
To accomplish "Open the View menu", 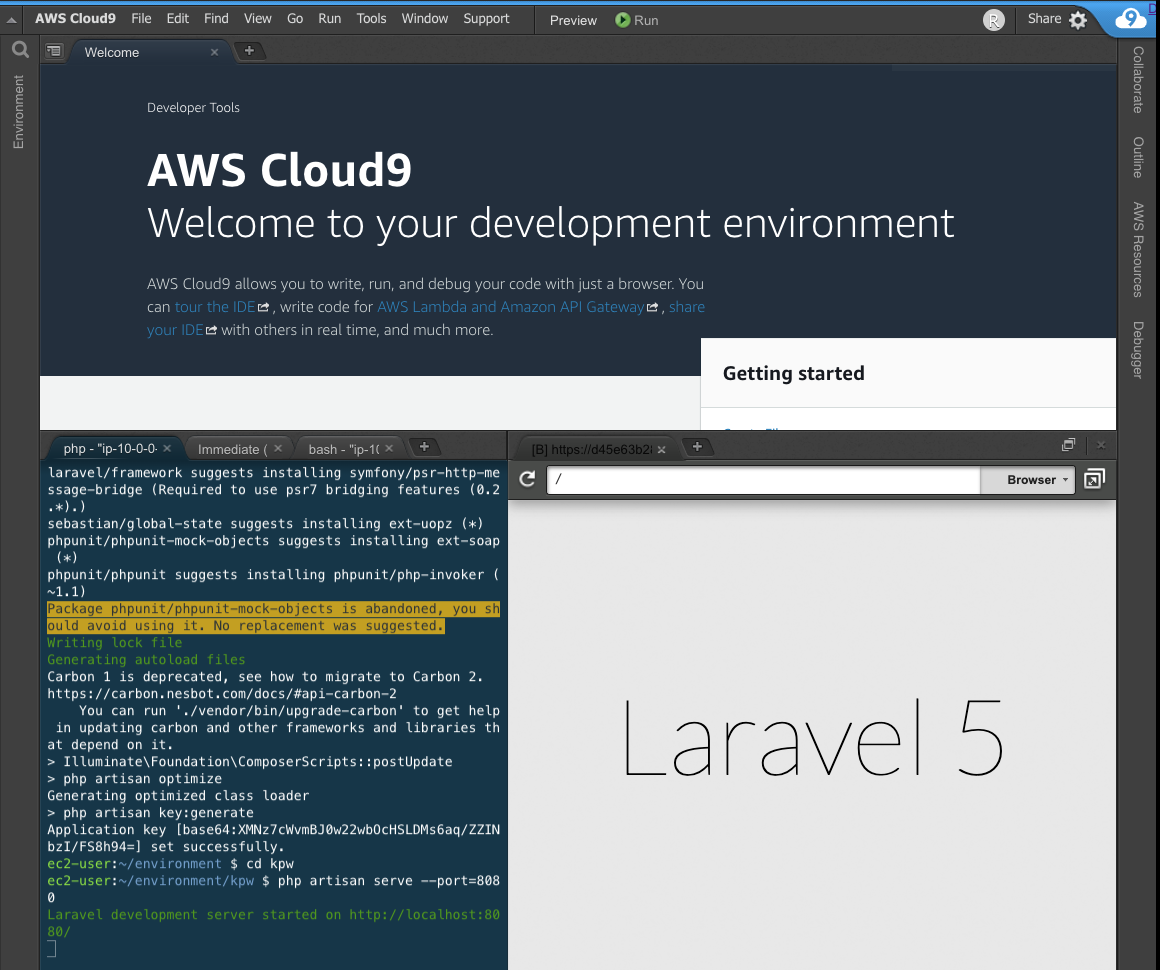I will [x=257, y=18].
